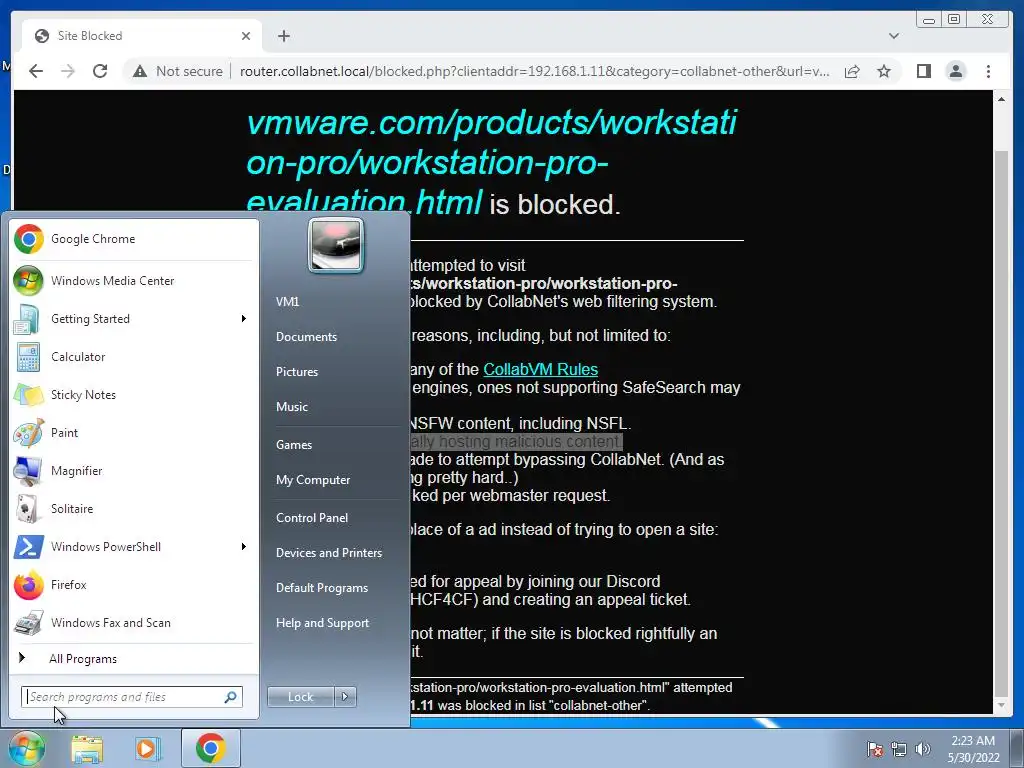The height and width of the screenshot is (768, 1024).
Task: Reload the blocked page
Action: click(100, 71)
